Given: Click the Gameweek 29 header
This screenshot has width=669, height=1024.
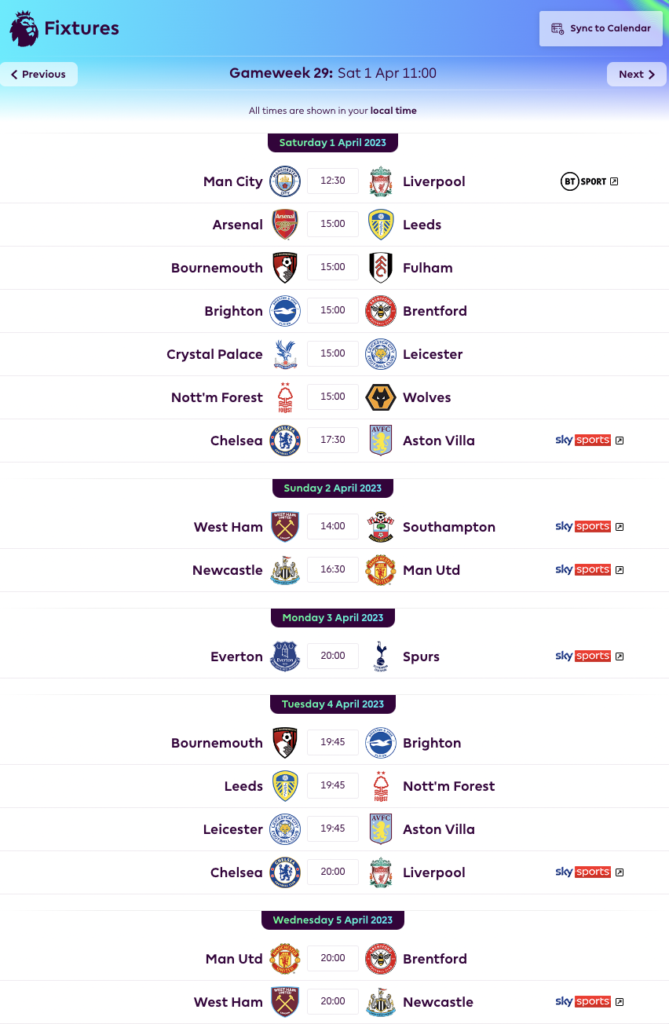Looking at the screenshot, I should point(334,73).
